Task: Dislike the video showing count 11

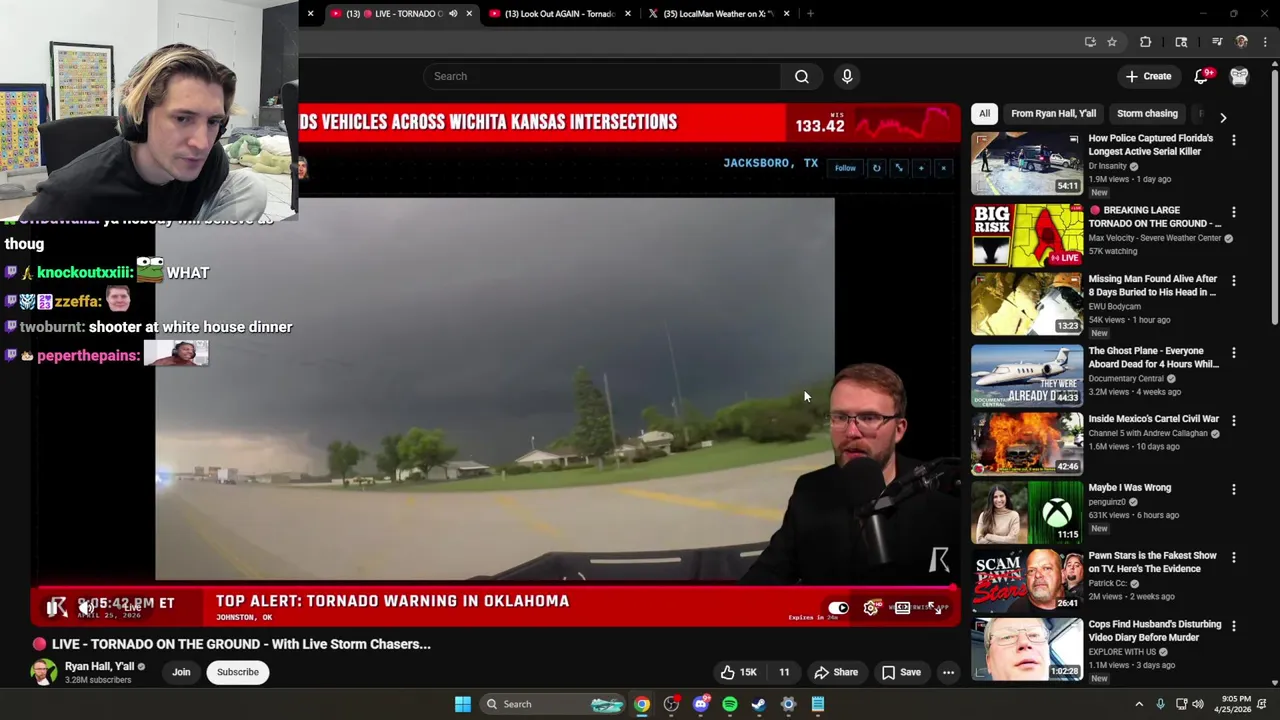Action: [x=784, y=672]
